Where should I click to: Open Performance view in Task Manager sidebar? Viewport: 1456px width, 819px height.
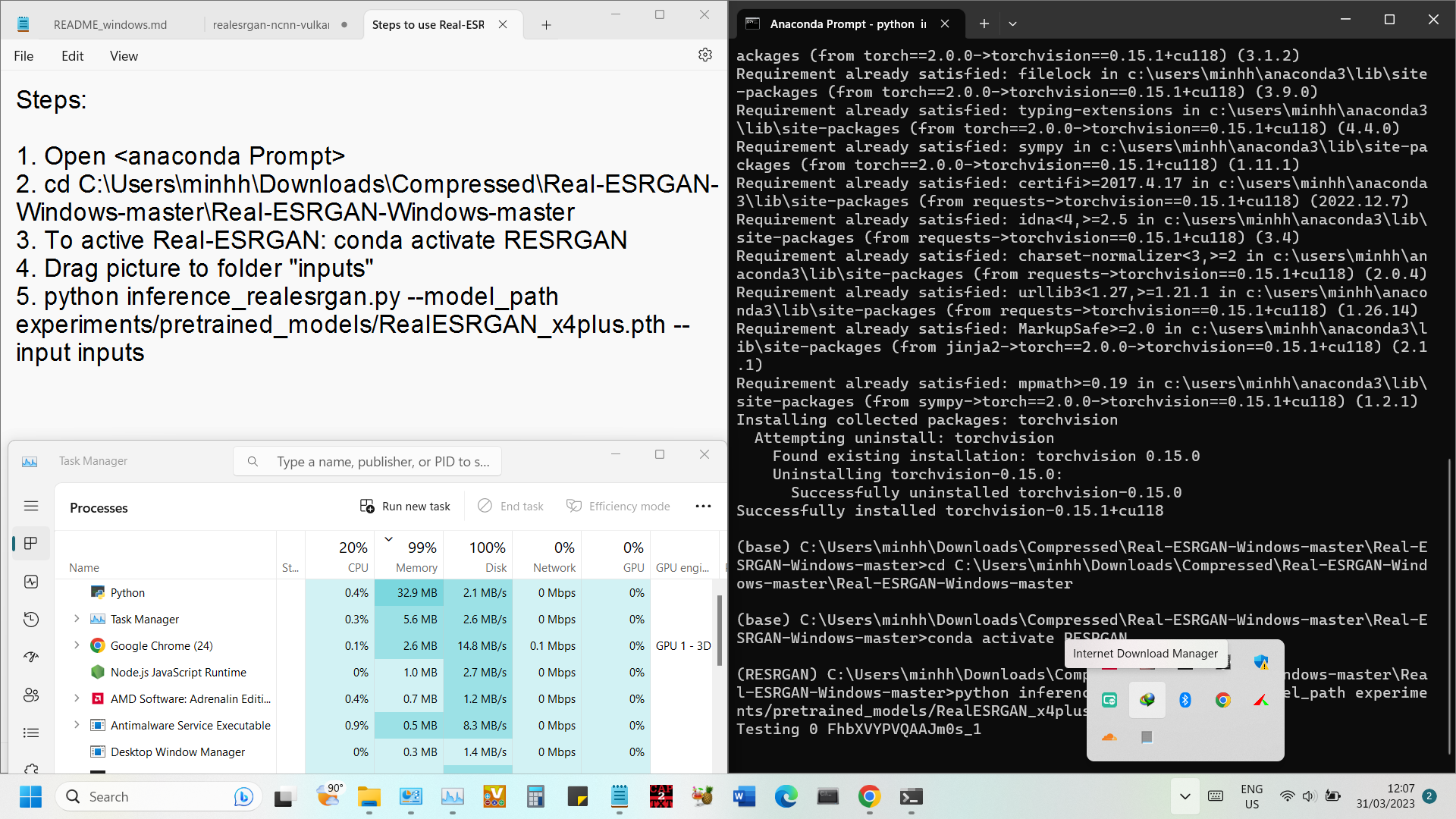pyautogui.click(x=30, y=582)
